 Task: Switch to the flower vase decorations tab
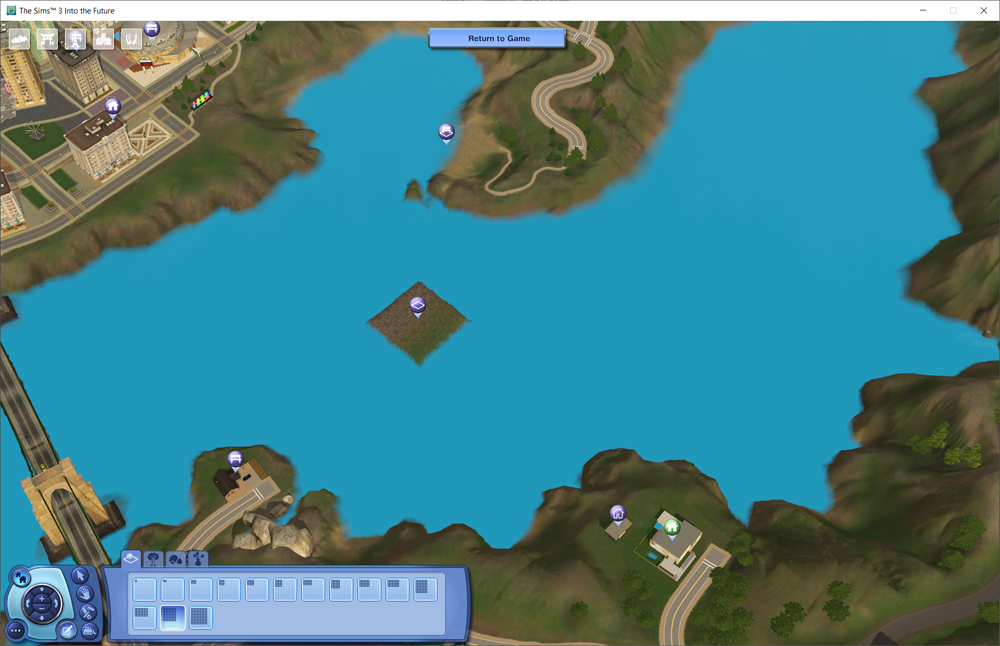click(198, 559)
